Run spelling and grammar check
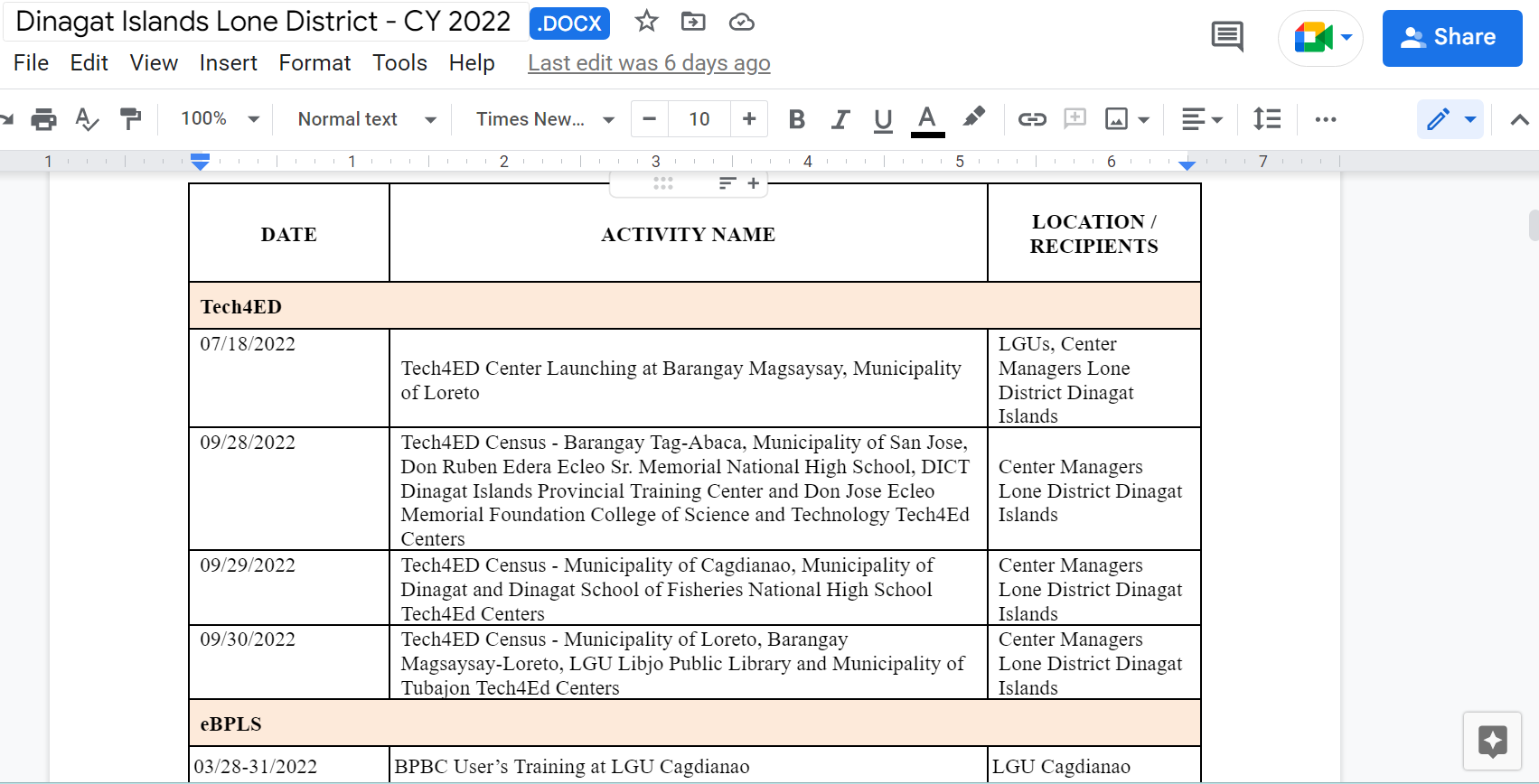Screen dimensions: 1539x784 coord(87,119)
